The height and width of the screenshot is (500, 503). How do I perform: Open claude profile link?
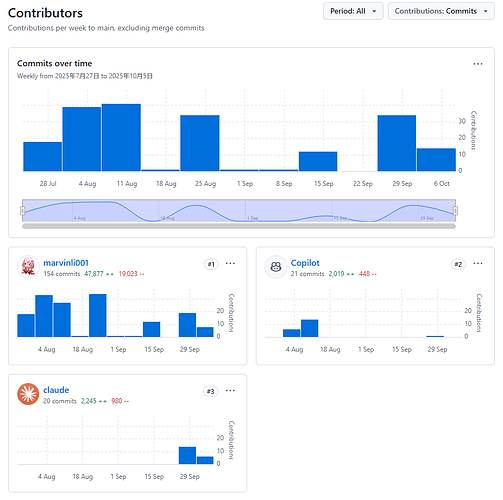click(56, 390)
